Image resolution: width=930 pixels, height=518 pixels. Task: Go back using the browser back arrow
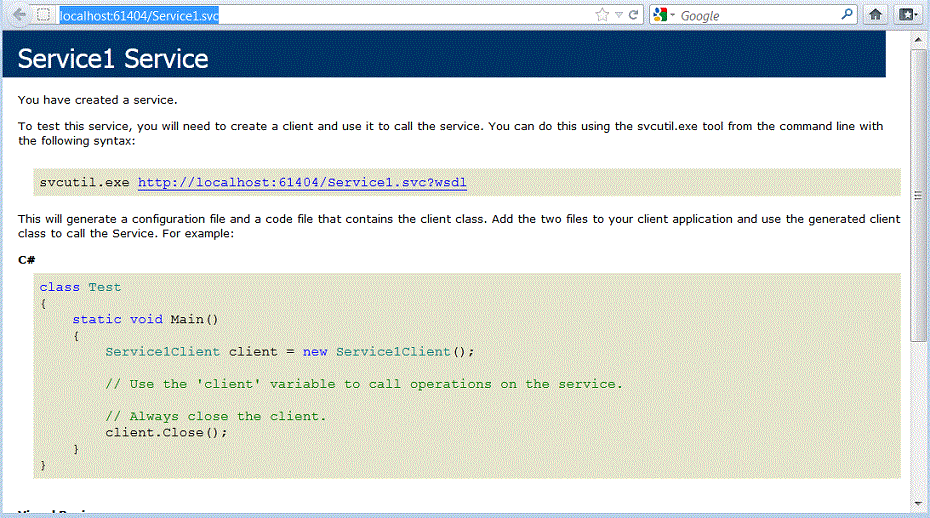pos(18,15)
